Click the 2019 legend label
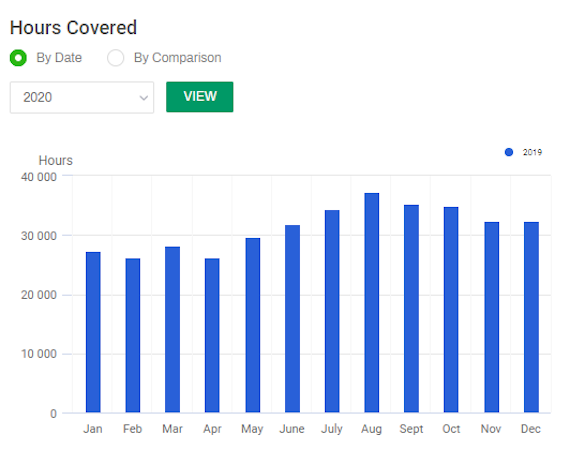The width and height of the screenshot is (566, 450). pyautogui.click(x=532, y=152)
